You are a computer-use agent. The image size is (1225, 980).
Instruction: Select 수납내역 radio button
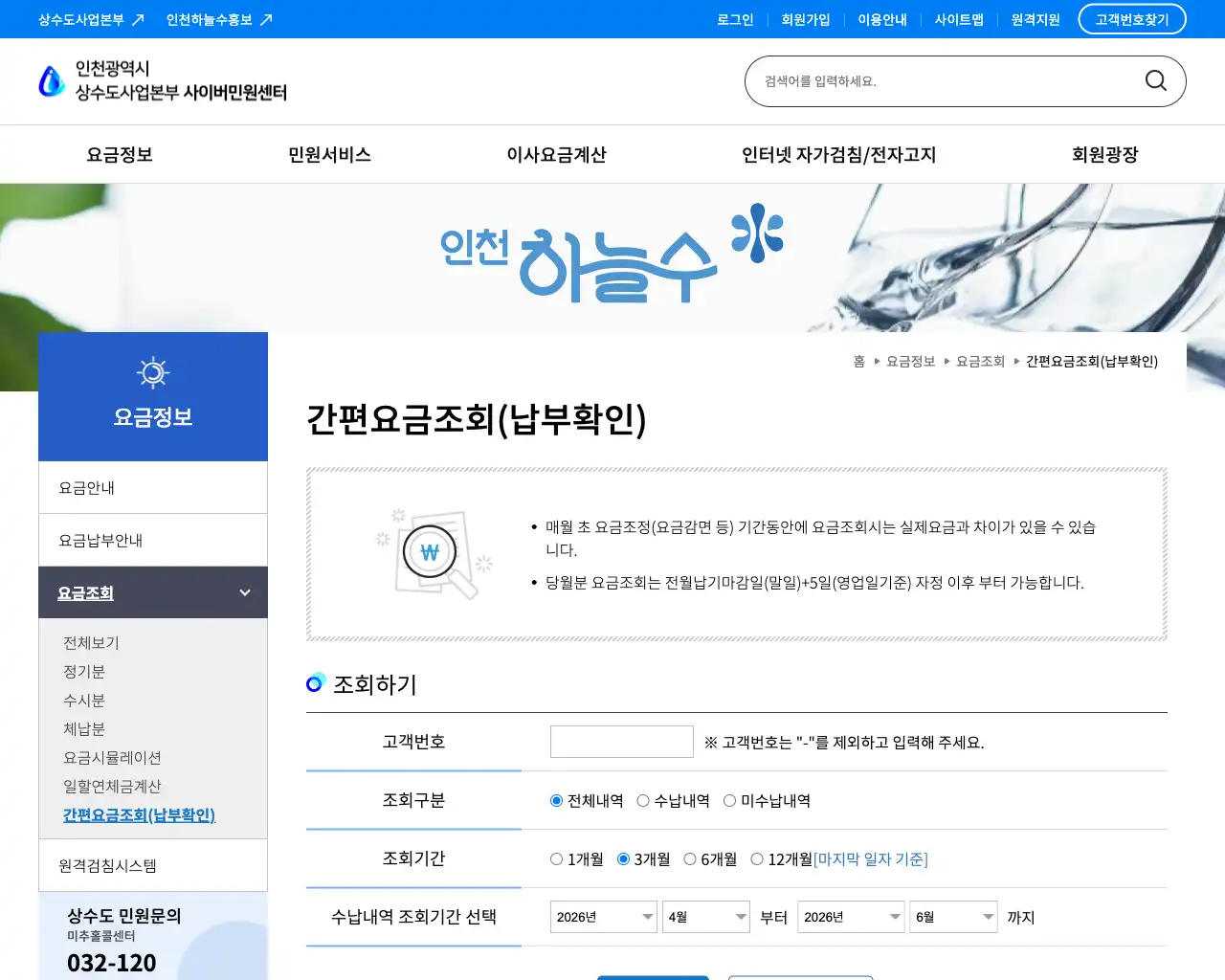(x=643, y=800)
